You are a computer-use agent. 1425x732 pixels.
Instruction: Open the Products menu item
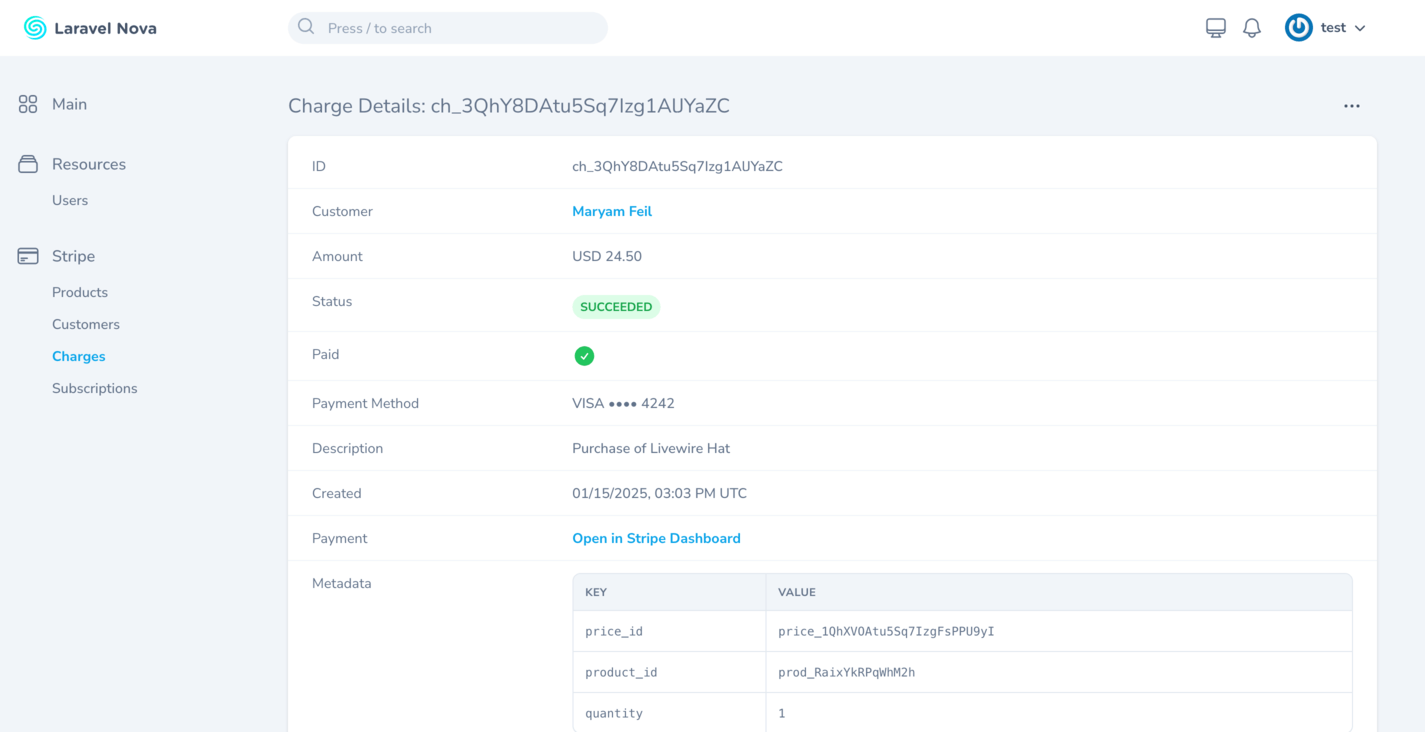80,292
